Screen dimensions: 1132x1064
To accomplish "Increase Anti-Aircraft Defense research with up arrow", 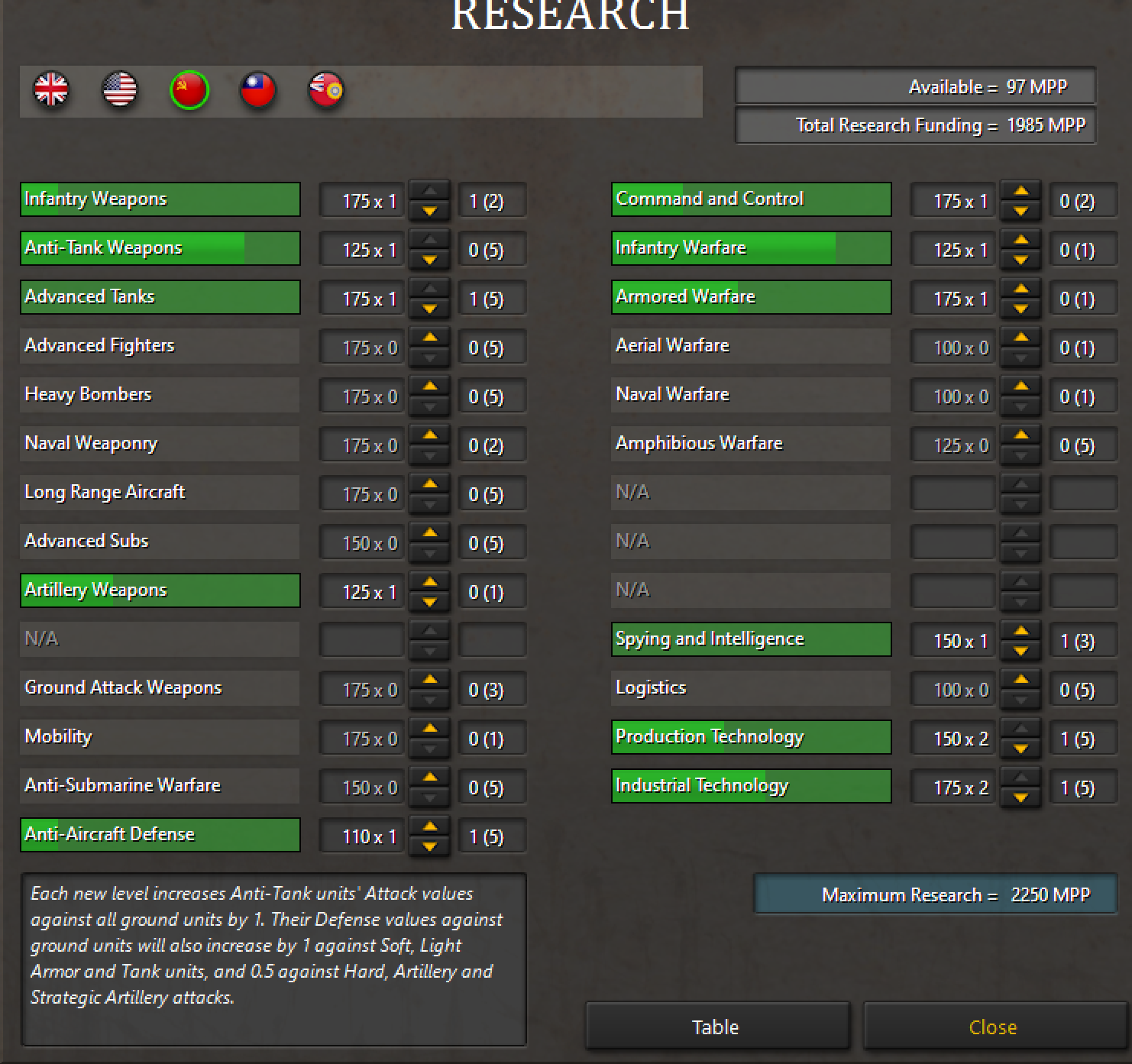I will (x=430, y=826).
